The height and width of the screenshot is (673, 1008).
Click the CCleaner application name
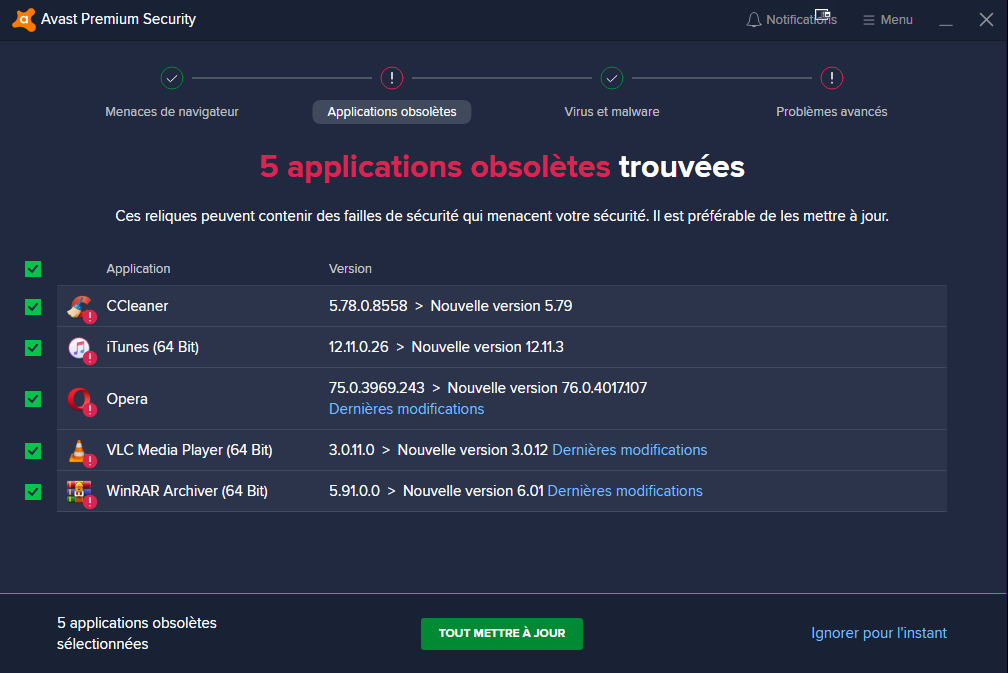137,306
